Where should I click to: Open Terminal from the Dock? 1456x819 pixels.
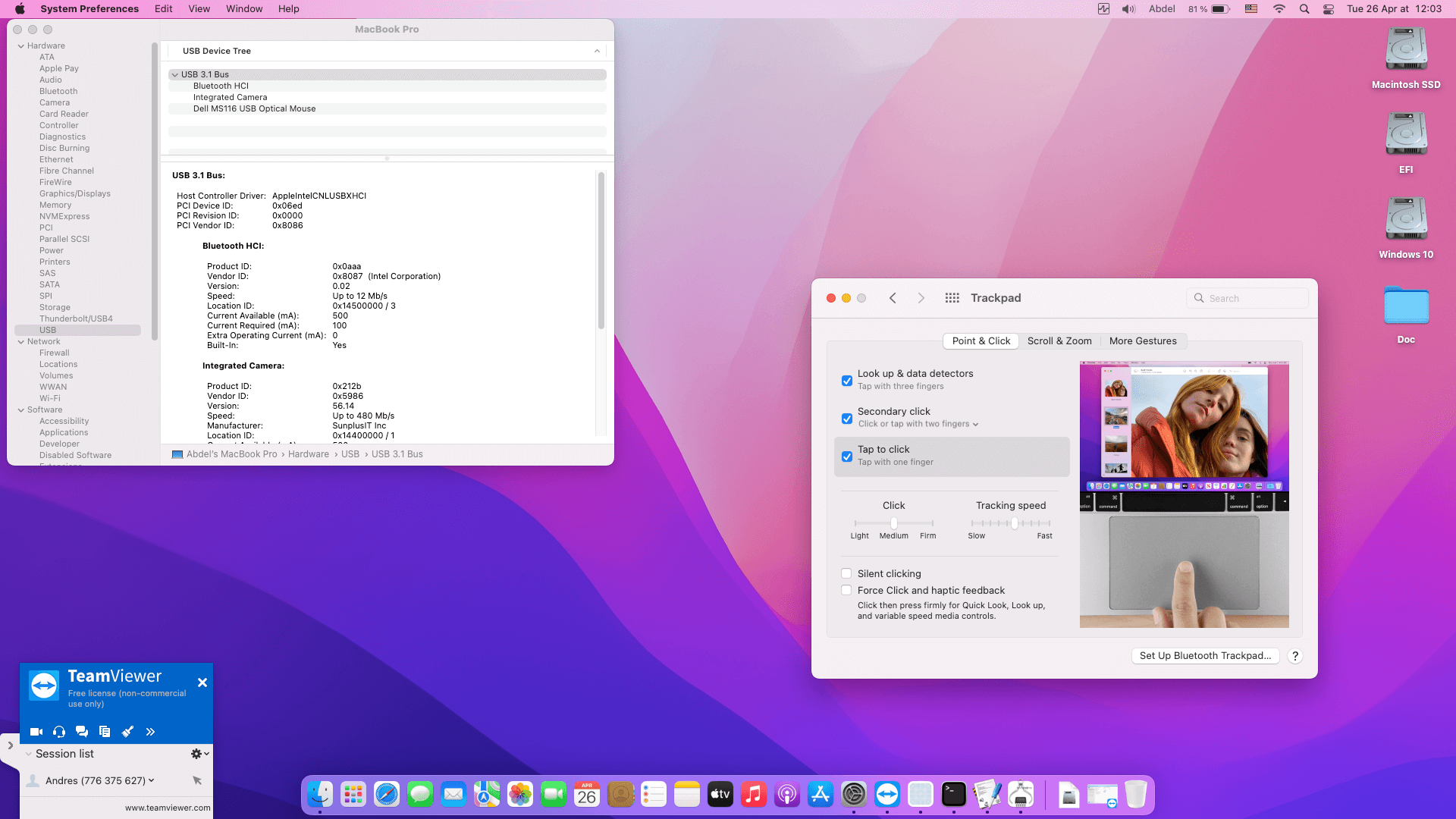tap(954, 795)
